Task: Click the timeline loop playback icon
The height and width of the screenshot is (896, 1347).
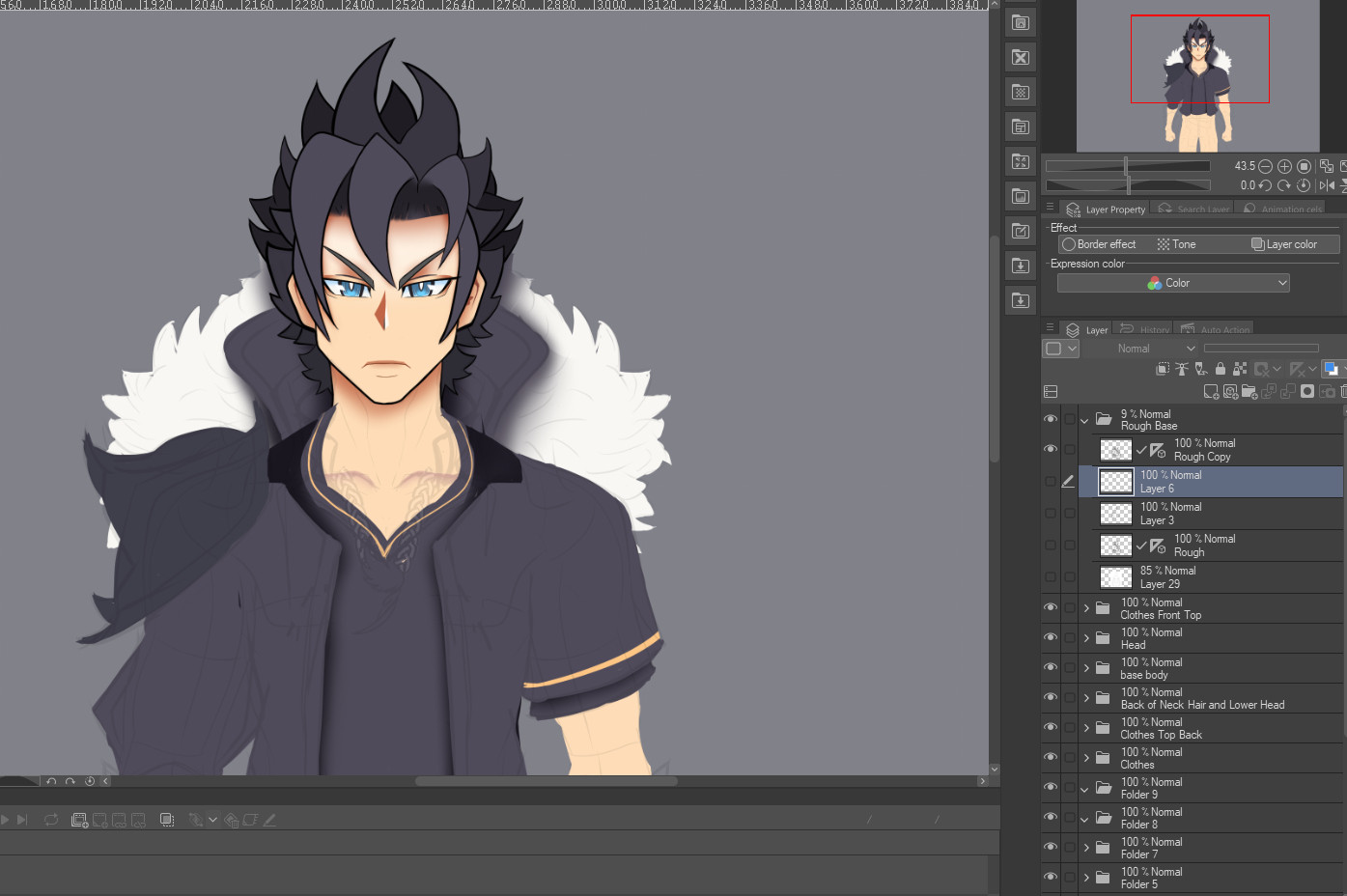Action: [51, 820]
